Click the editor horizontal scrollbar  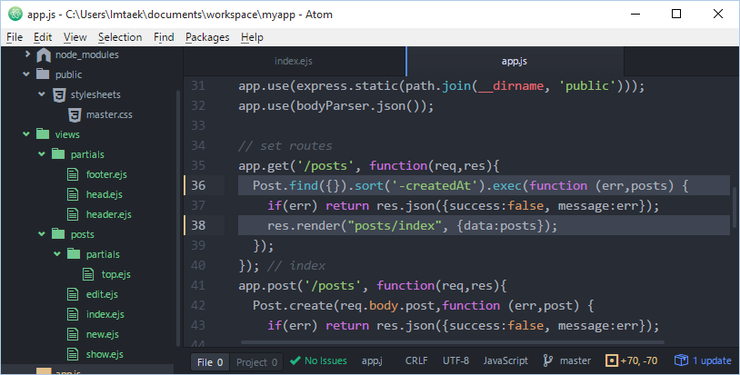tap(452, 342)
